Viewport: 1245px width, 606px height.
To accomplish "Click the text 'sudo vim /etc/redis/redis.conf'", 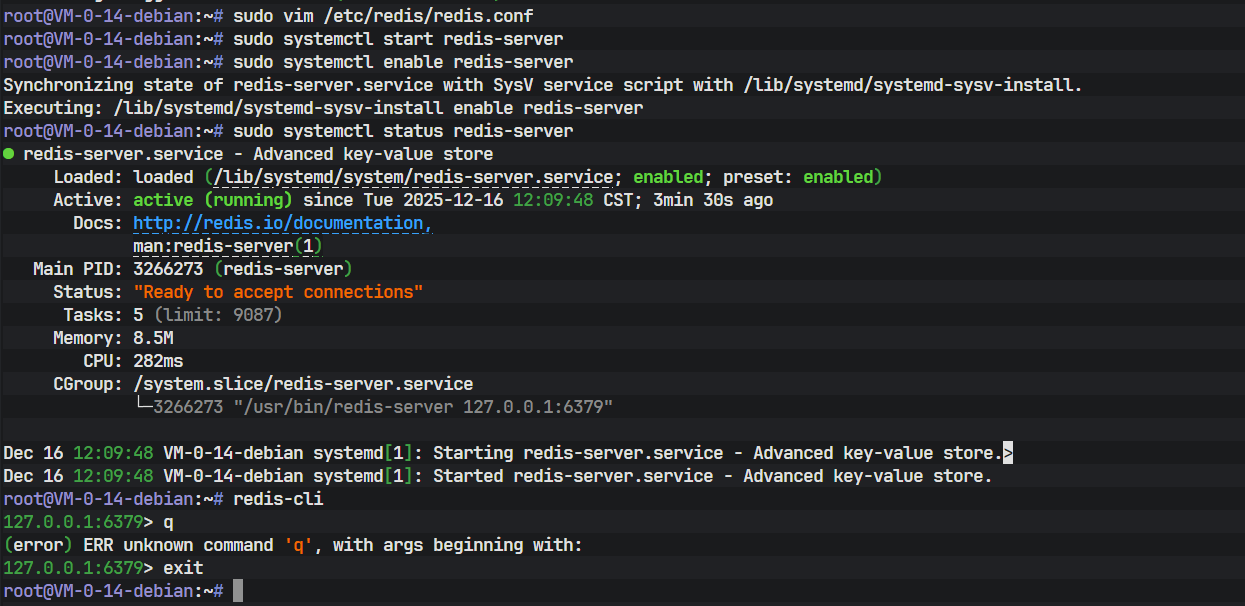I will (x=383, y=16).
